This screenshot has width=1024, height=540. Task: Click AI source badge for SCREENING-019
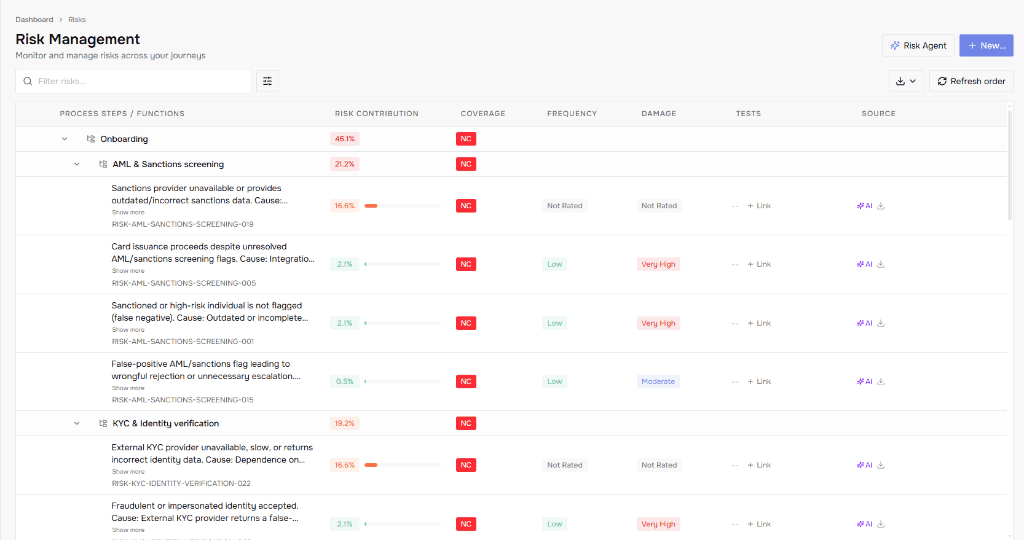(x=864, y=206)
